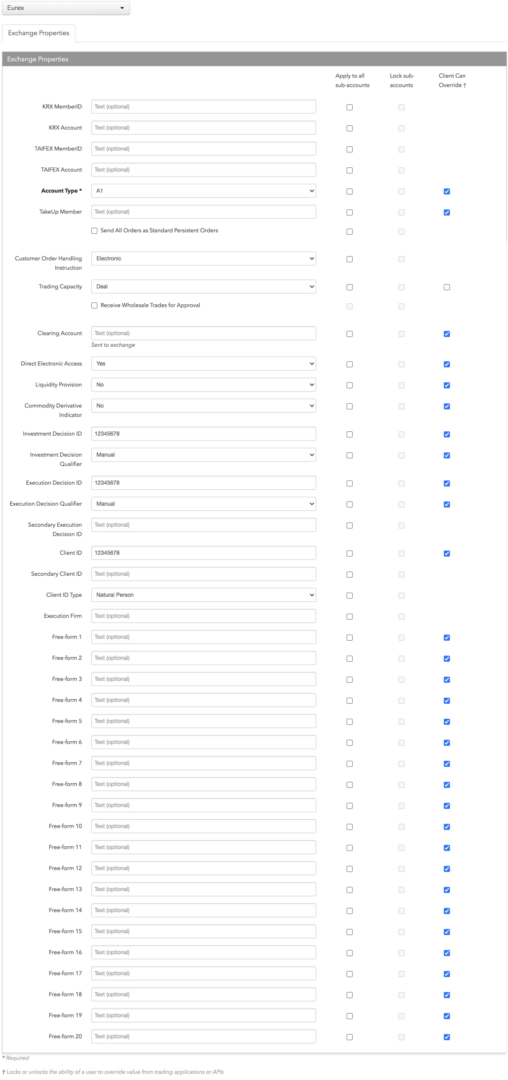Uncheck Client Can Override for Account Type
This screenshot has width=508, height=1080.
[447, 191]
